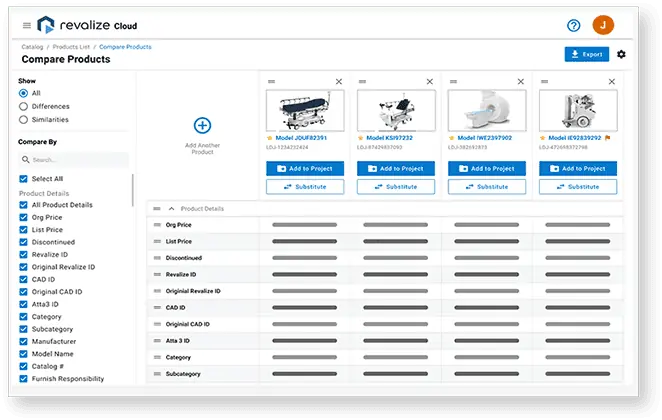Open the help question mark icon
The height and width of the screenshot is (420, 662).
pyautogui.click(x=573, y=25)
